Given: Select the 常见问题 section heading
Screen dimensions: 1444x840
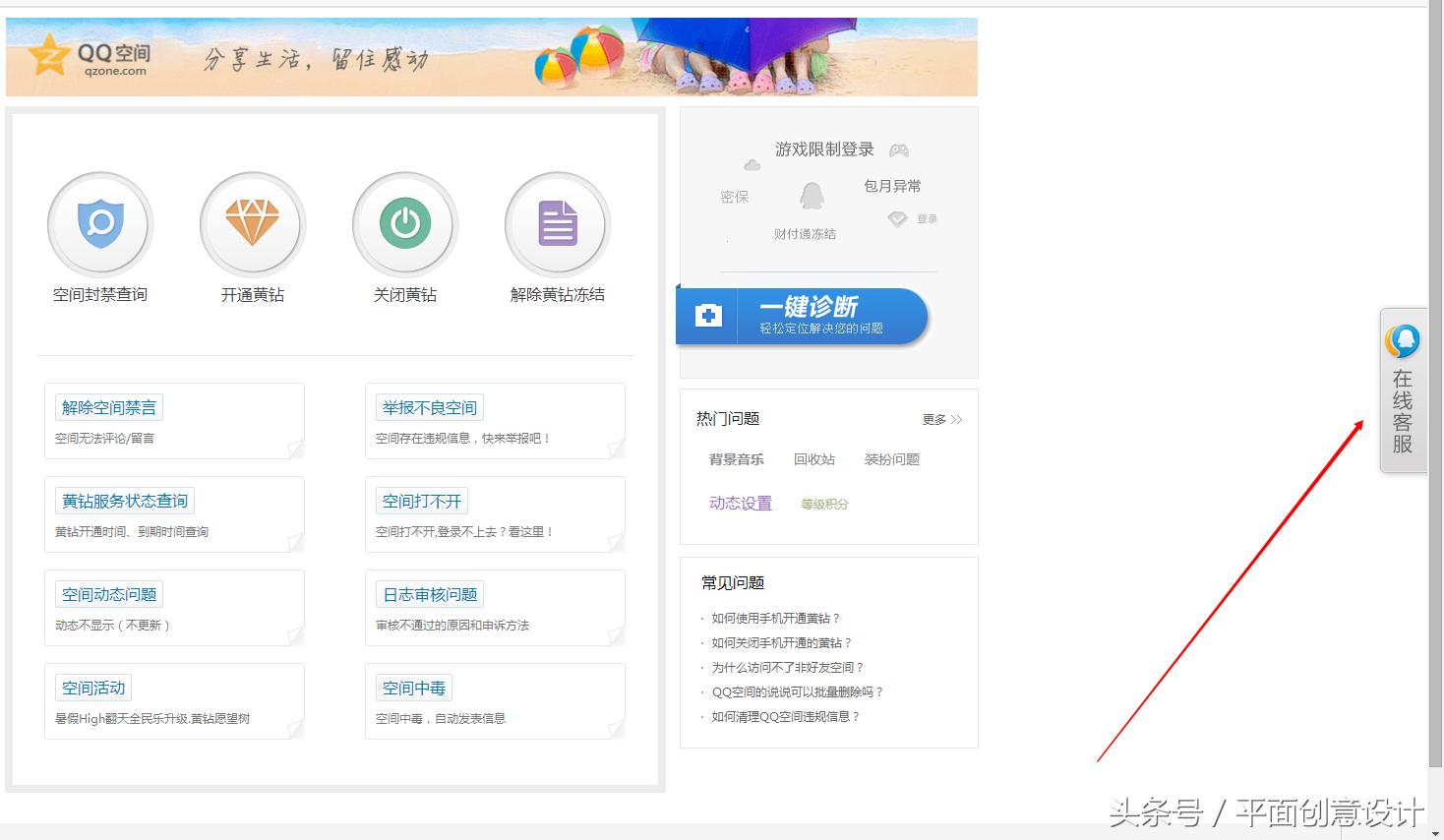Looking at the screenshot, I should (x=732, y=582).
